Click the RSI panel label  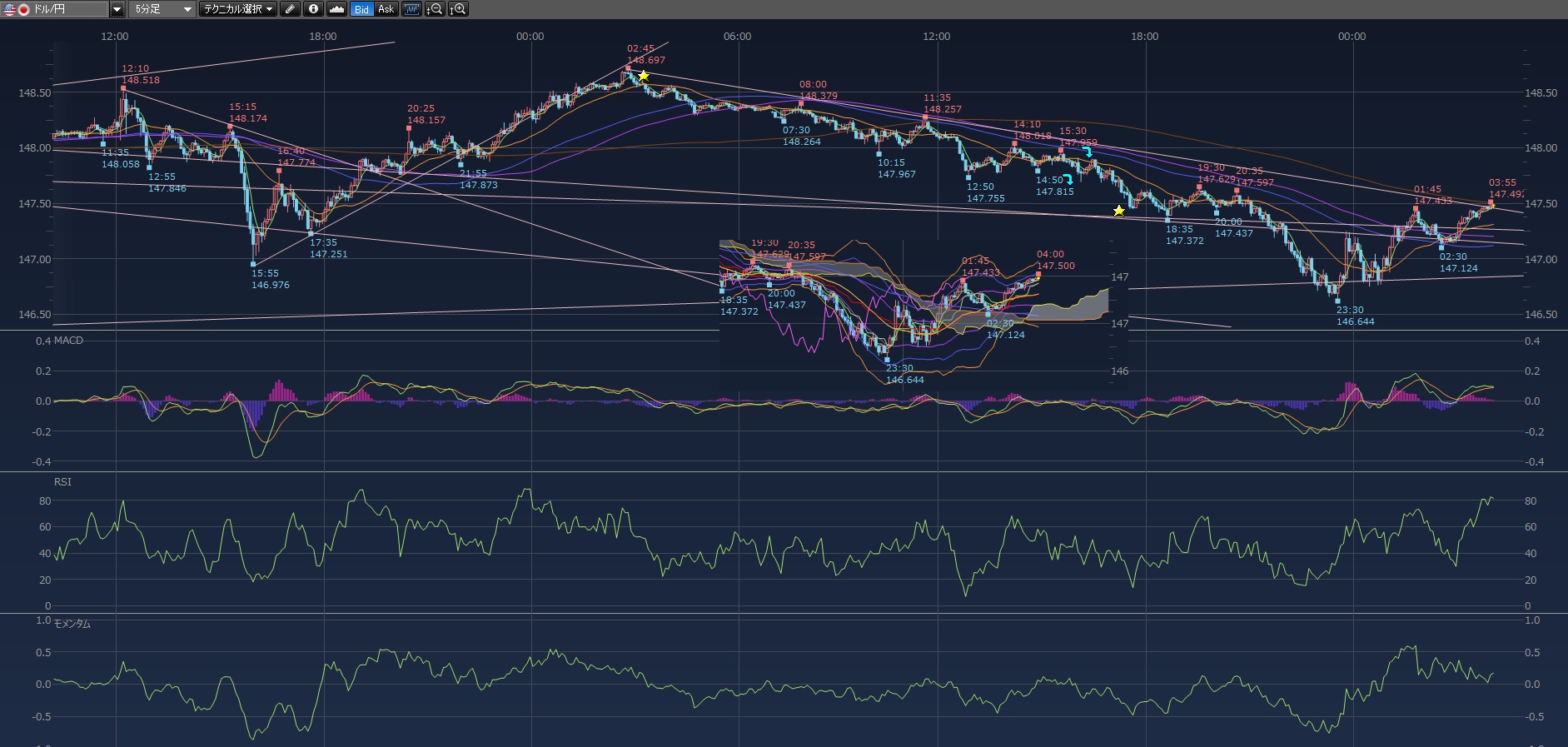62,482
